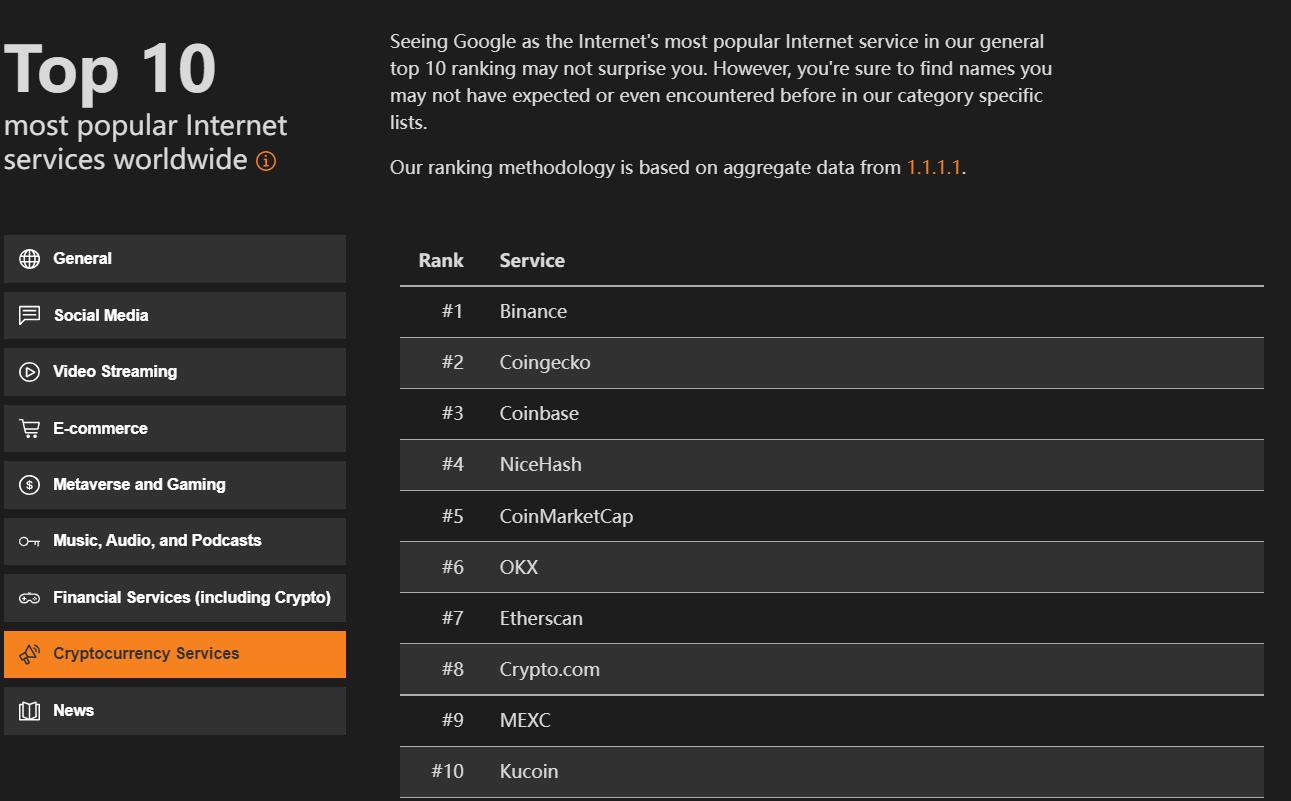The height and width of the screenshot is (801, 1291).
Task: Click the key icon beside Music, Audio, and Podcasts
Action: tap(30, 541)
